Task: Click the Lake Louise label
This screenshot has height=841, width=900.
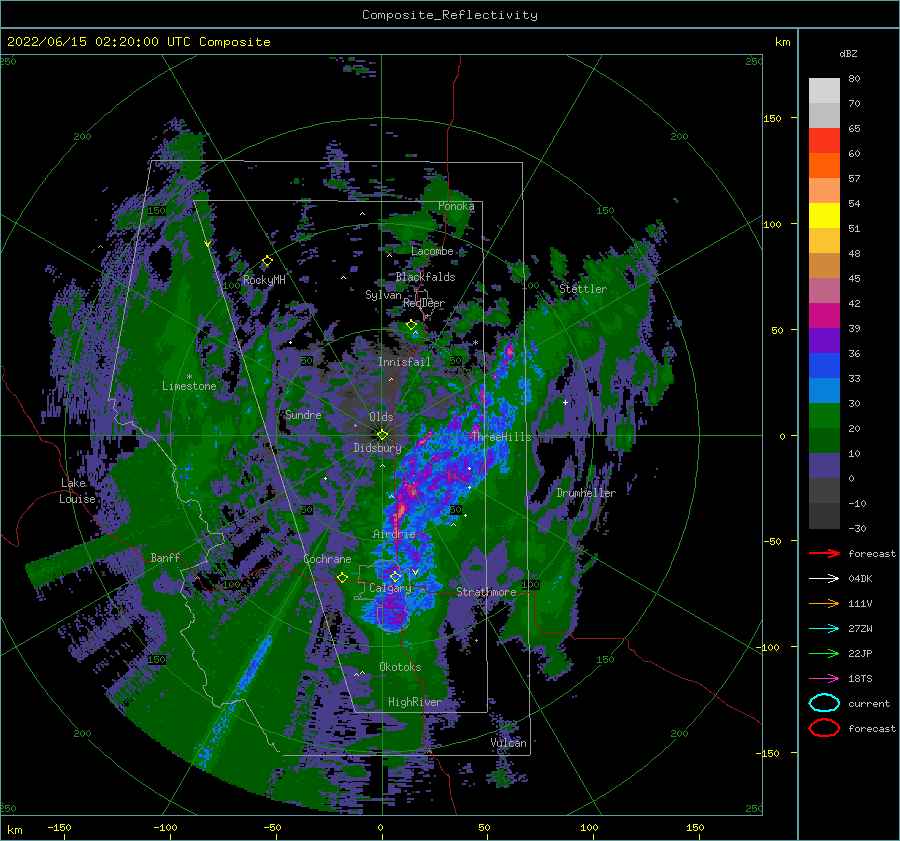Action: click(x=77, y=491)
